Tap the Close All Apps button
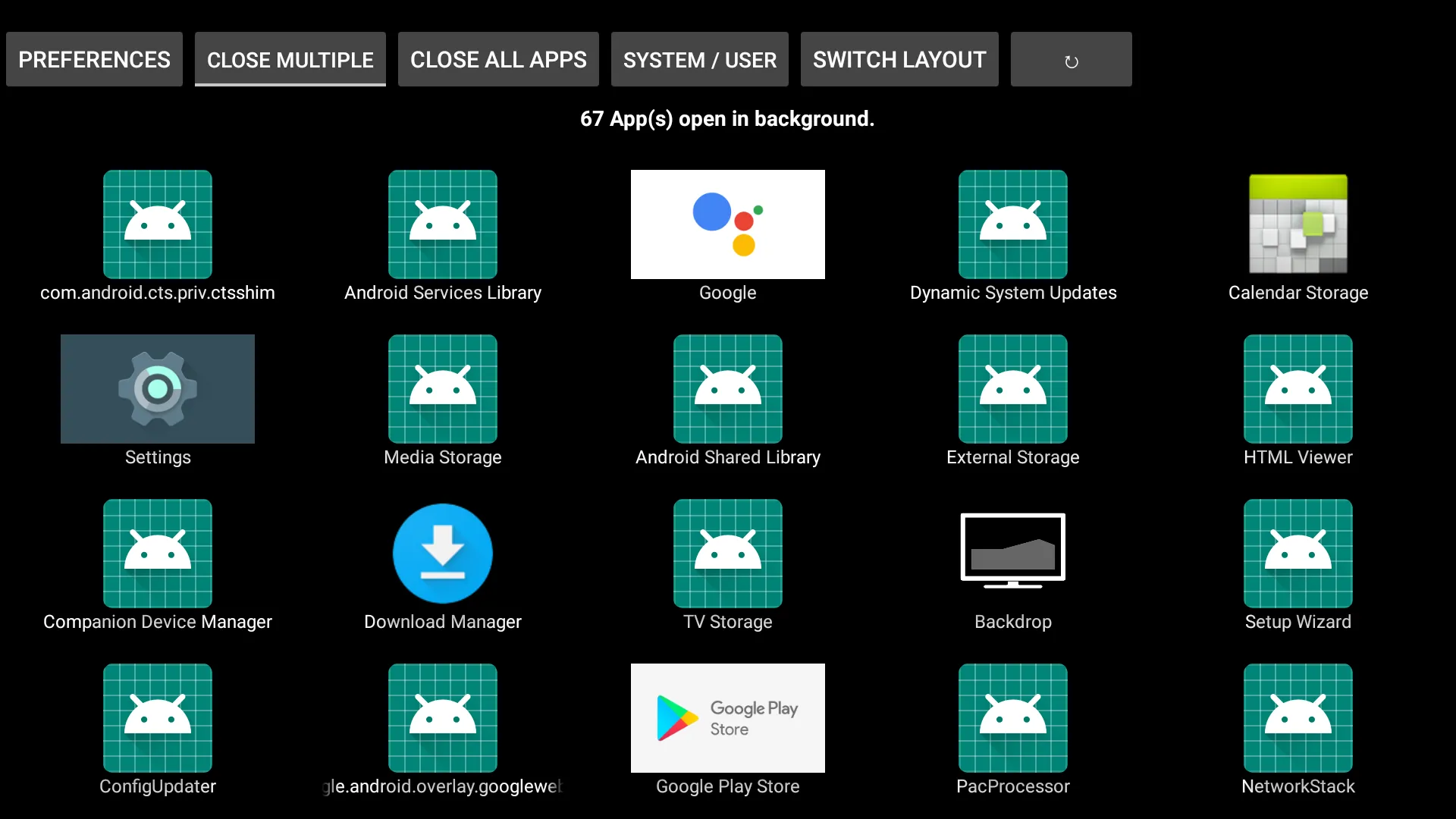Screen dimensions: 1456x819 498,59
